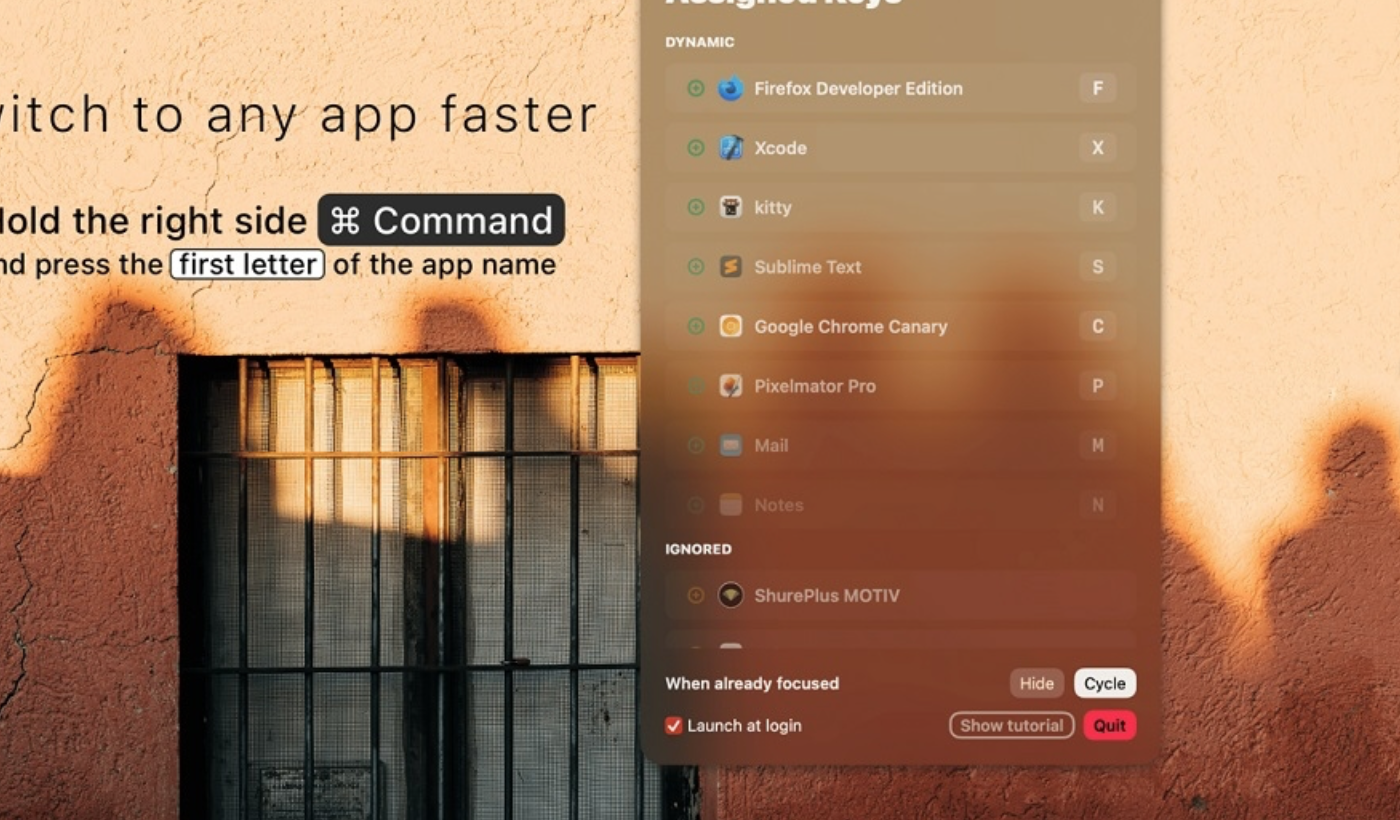Click the C key badge for Chrome Canary
1400x820 pixels.
[x=1097, y=326]
